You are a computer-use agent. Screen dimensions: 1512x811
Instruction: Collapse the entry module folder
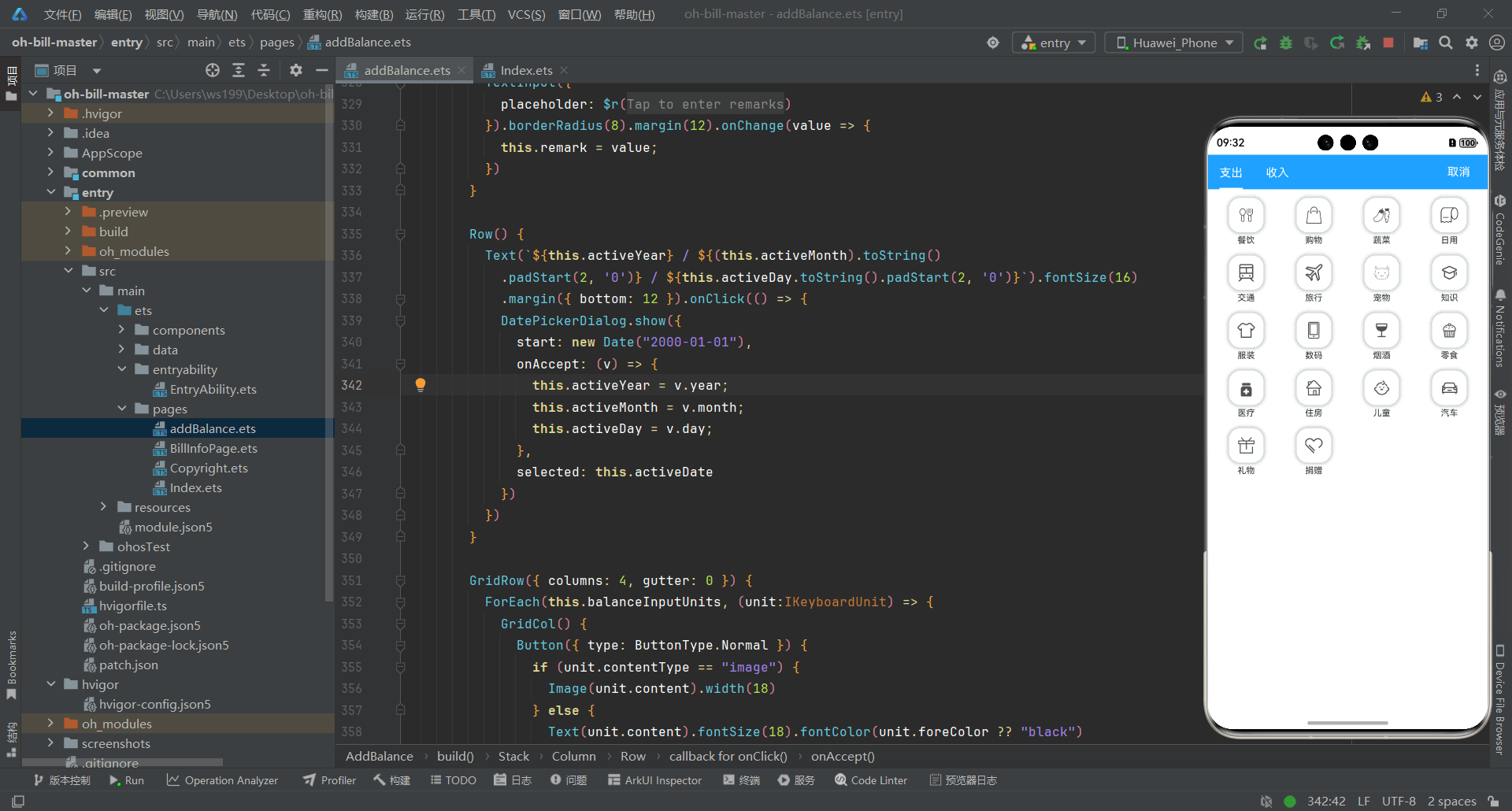coord(50,192)
